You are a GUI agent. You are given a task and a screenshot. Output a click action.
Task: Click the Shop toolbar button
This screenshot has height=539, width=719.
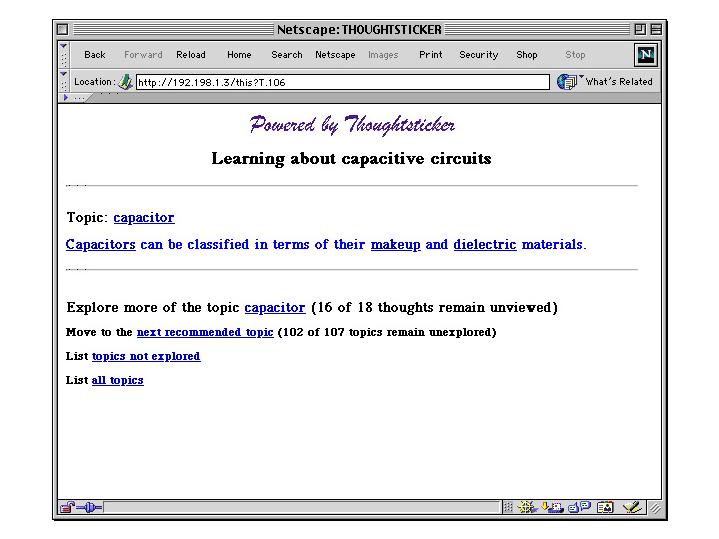click(526, 55)
